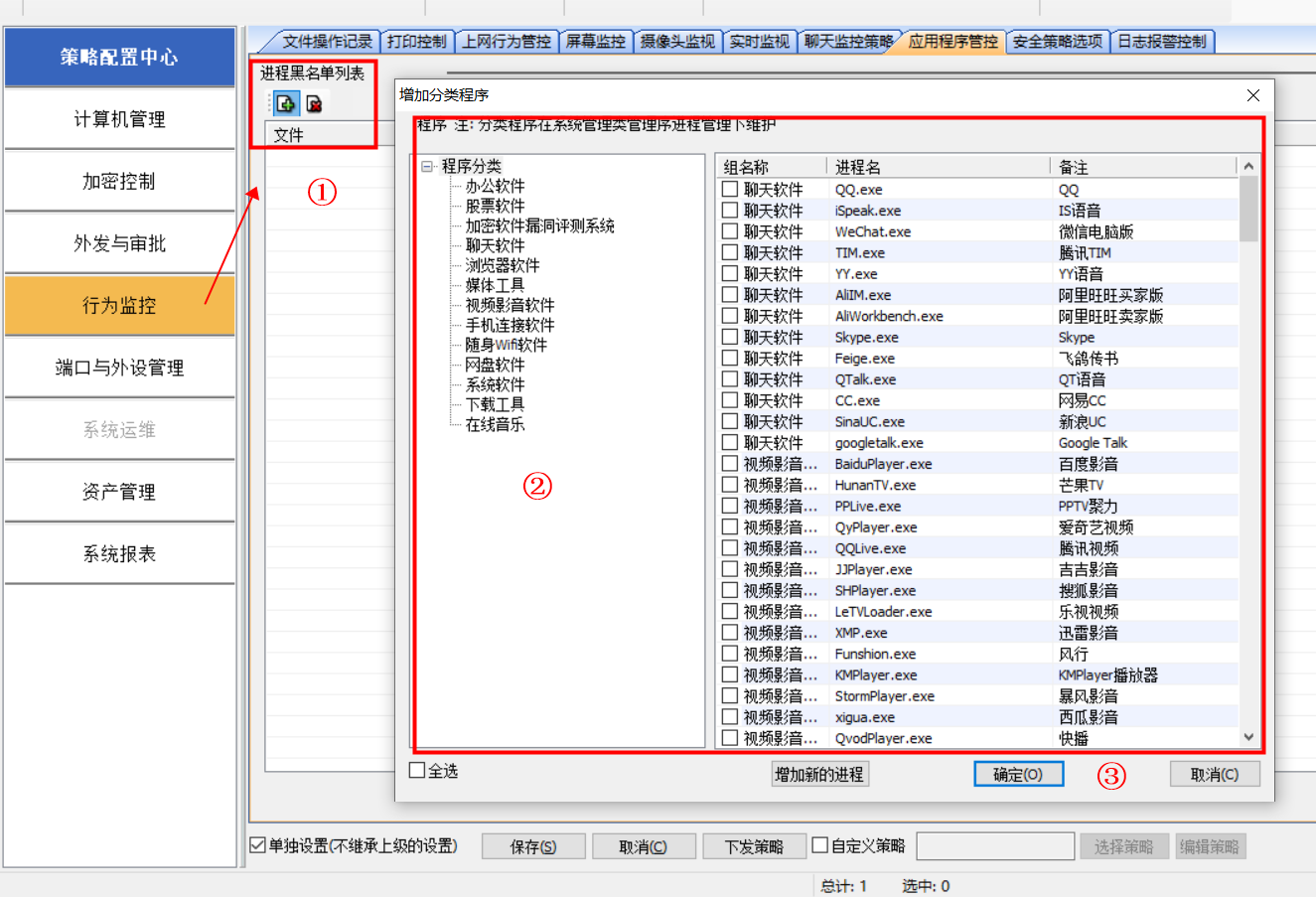1316x897 pixels.
Task: Click the scroll-down arrow of the process list
Action: tap(1247, 737)
